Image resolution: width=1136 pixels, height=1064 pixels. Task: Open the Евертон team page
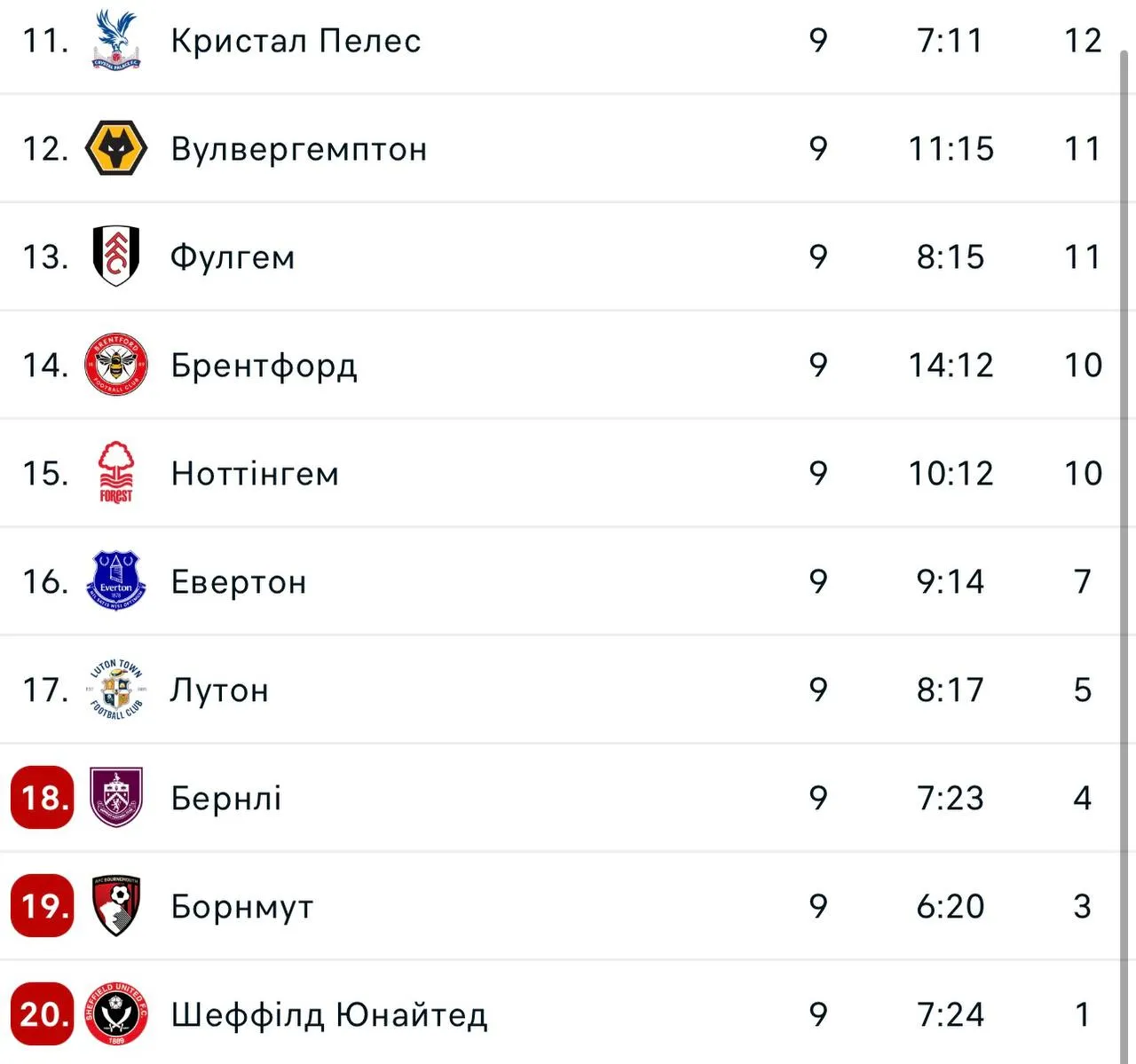[x=239, y=581]
